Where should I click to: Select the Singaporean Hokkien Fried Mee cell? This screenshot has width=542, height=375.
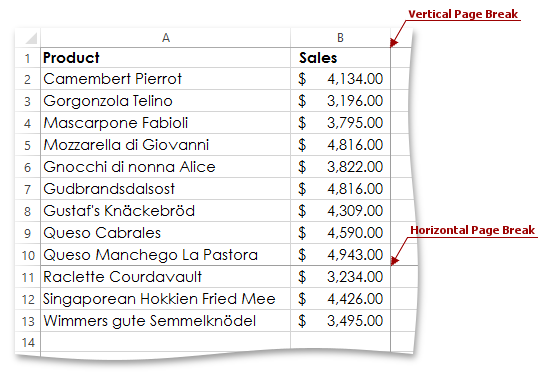coord(166,299)
